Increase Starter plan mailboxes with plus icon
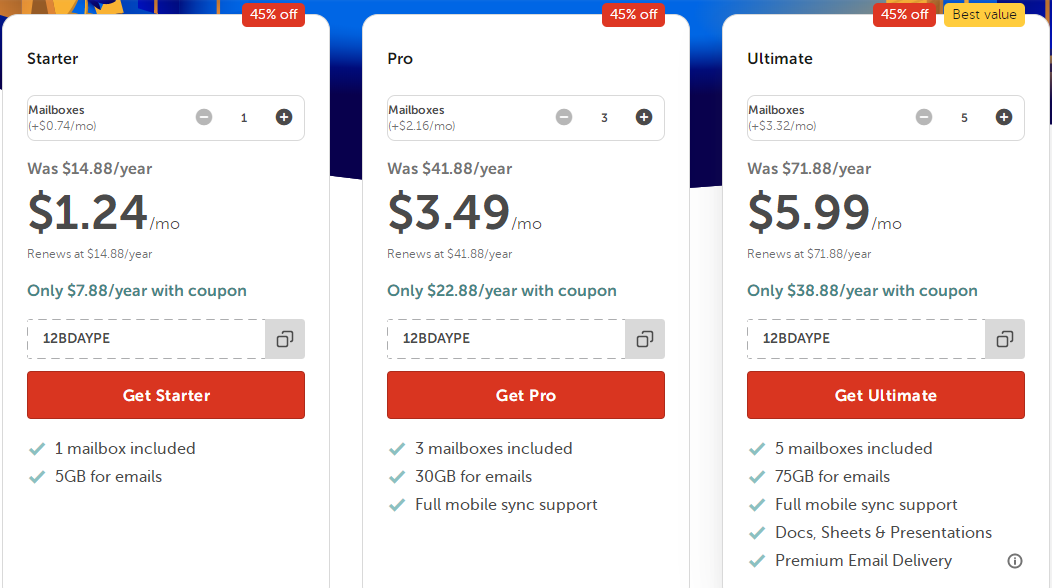The height and width of the screenshot is (588, 1052). (284, 117)
